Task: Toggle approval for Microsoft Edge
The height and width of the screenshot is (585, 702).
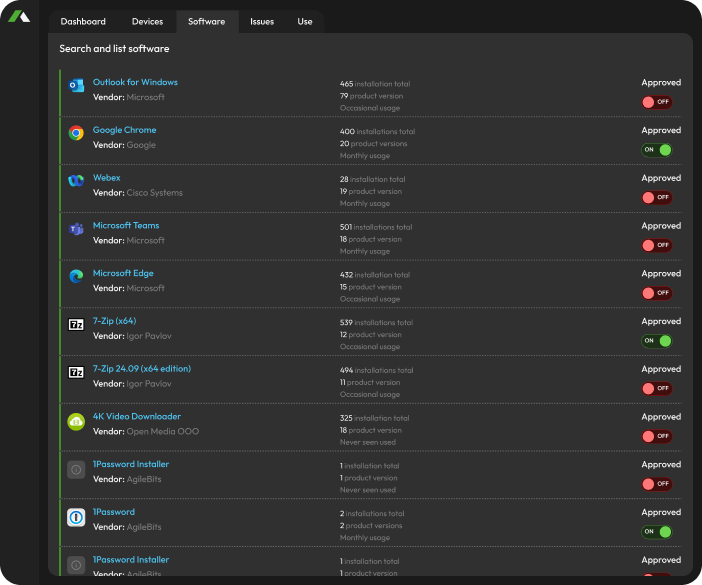Action: pyautogui.click(x=657, y=293)
